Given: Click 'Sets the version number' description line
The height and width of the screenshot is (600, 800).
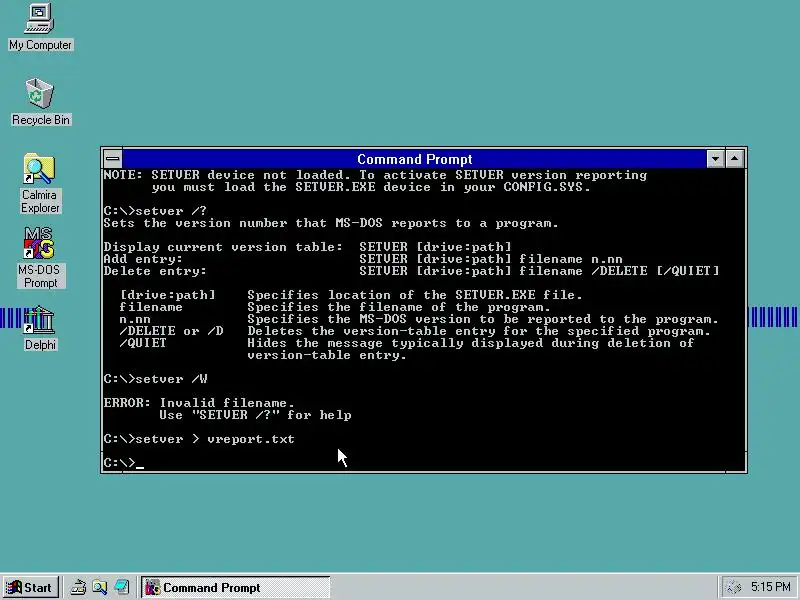Looking at the screenshot, I should 331,223.
